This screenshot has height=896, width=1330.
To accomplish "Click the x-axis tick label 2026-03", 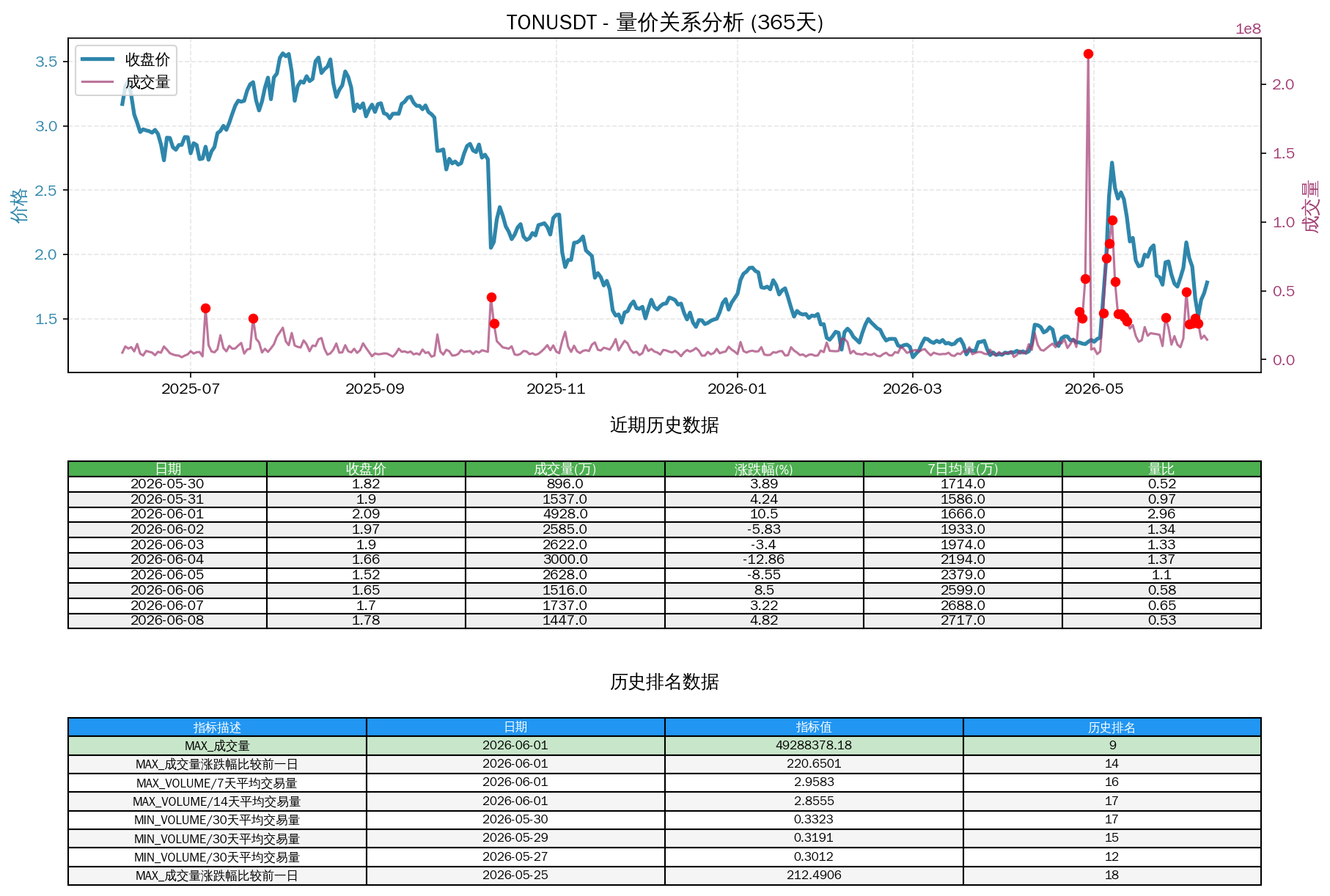I will click(912, 389).
